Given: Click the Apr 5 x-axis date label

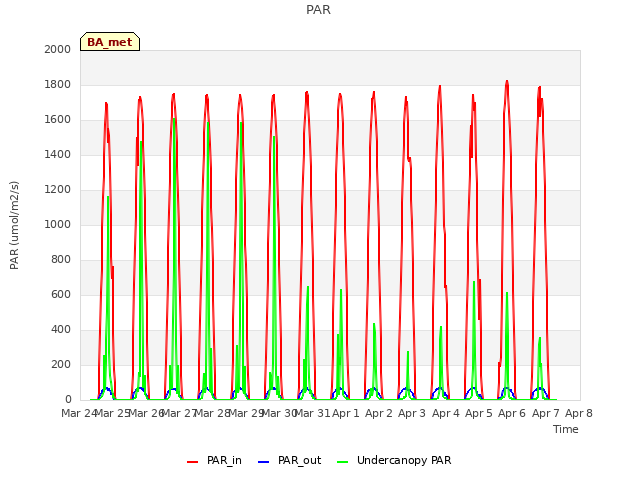Looking at the screenshot, I should coord(479,413).
